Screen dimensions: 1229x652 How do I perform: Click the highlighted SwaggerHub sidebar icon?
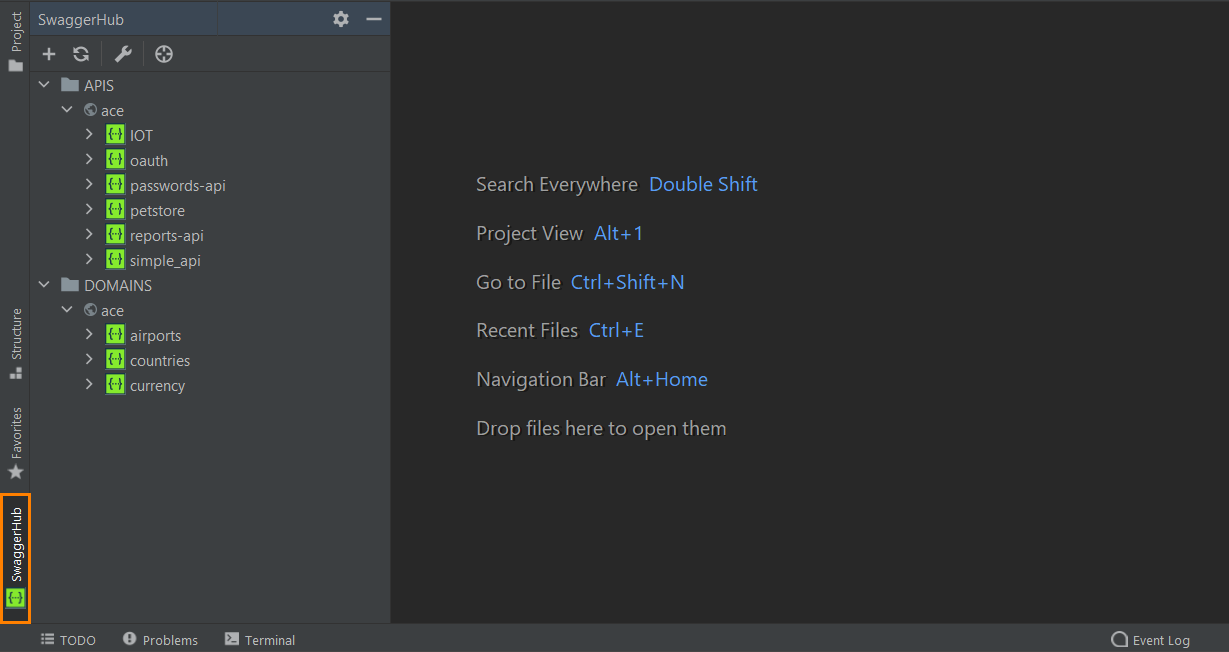(x=15, y=558)
